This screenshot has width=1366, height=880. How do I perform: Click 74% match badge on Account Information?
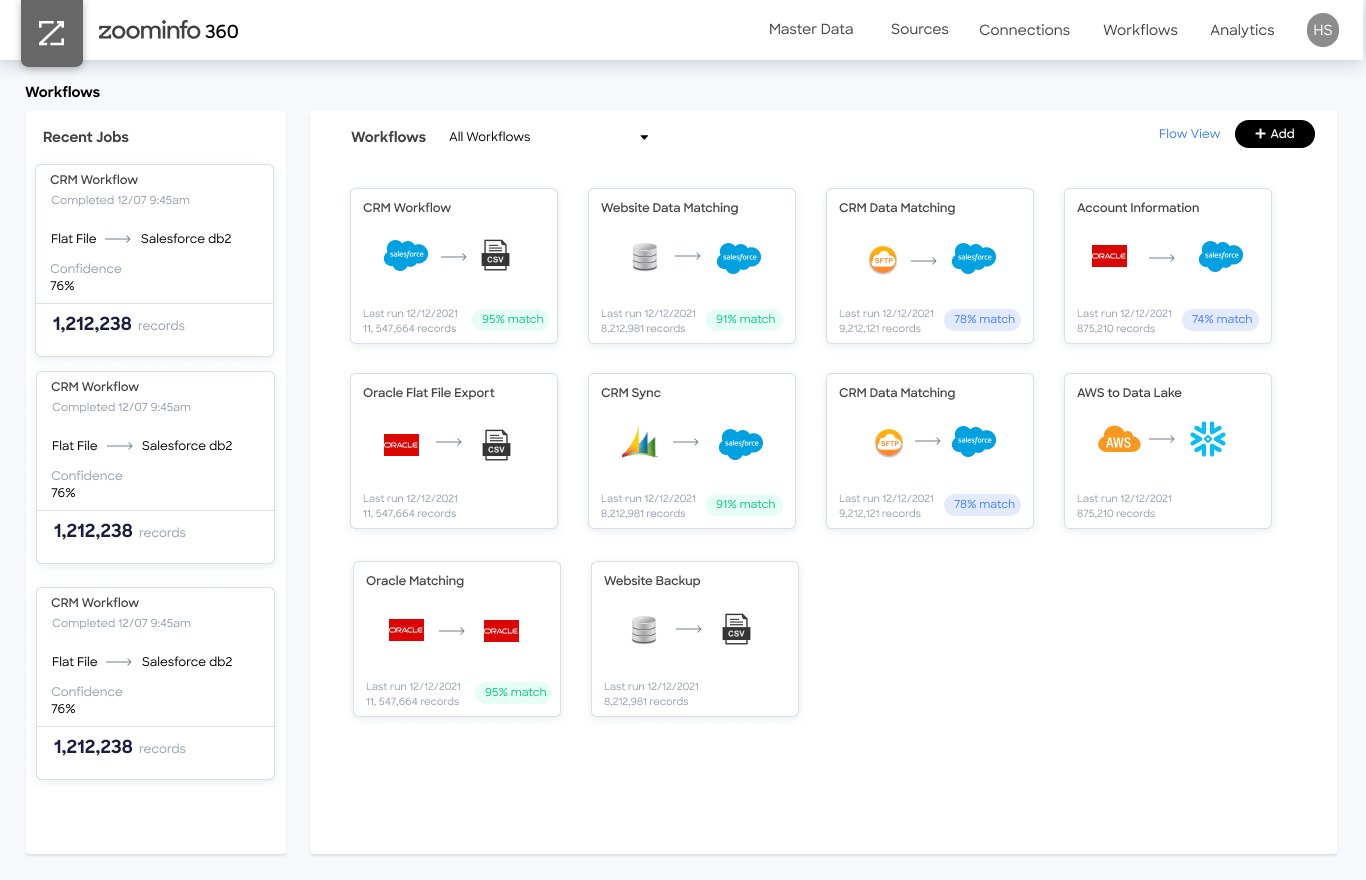point(1221,320)
